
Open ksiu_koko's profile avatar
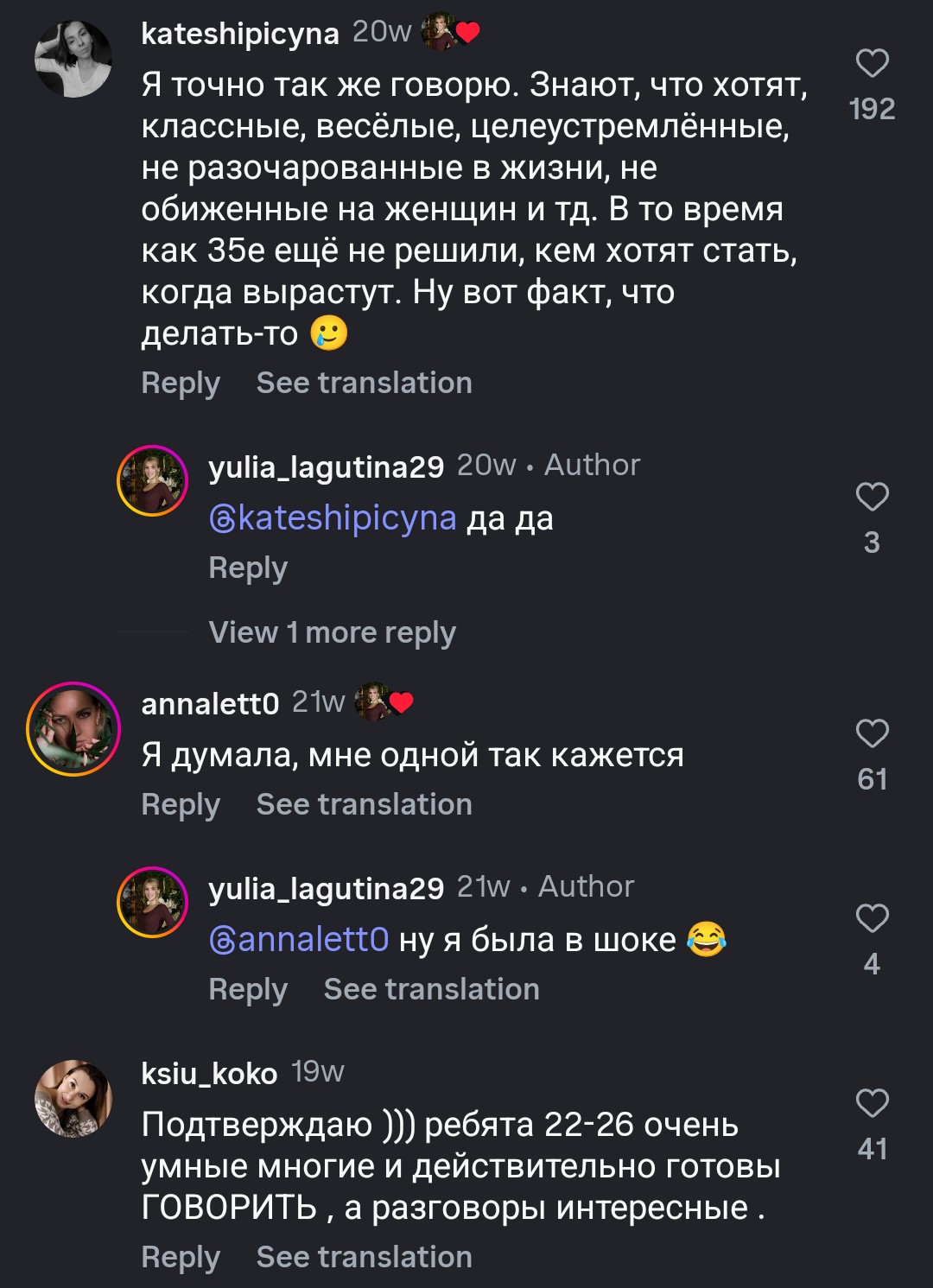[x=73, y=1098]
